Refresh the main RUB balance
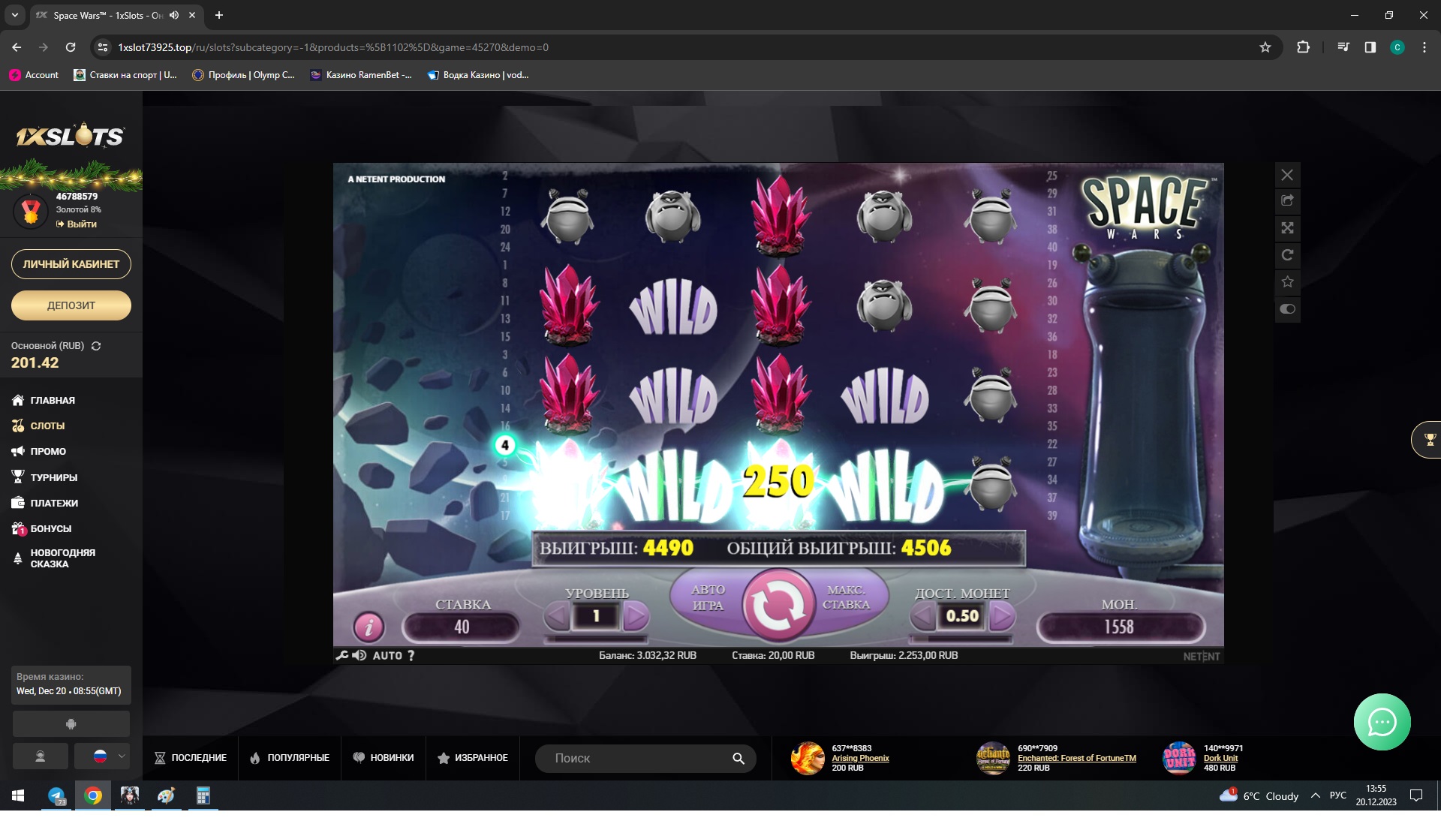The width and height of the screenshot is (1456, 824). click(96, 346)
